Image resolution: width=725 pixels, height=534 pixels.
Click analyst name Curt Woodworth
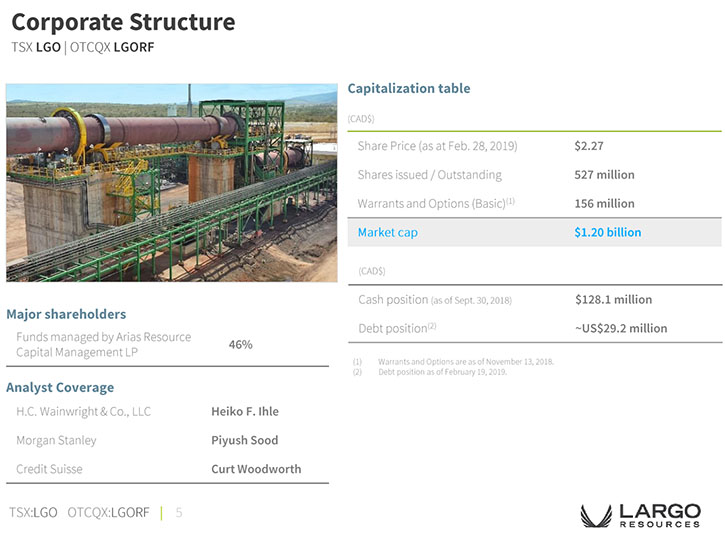[255, 469]
